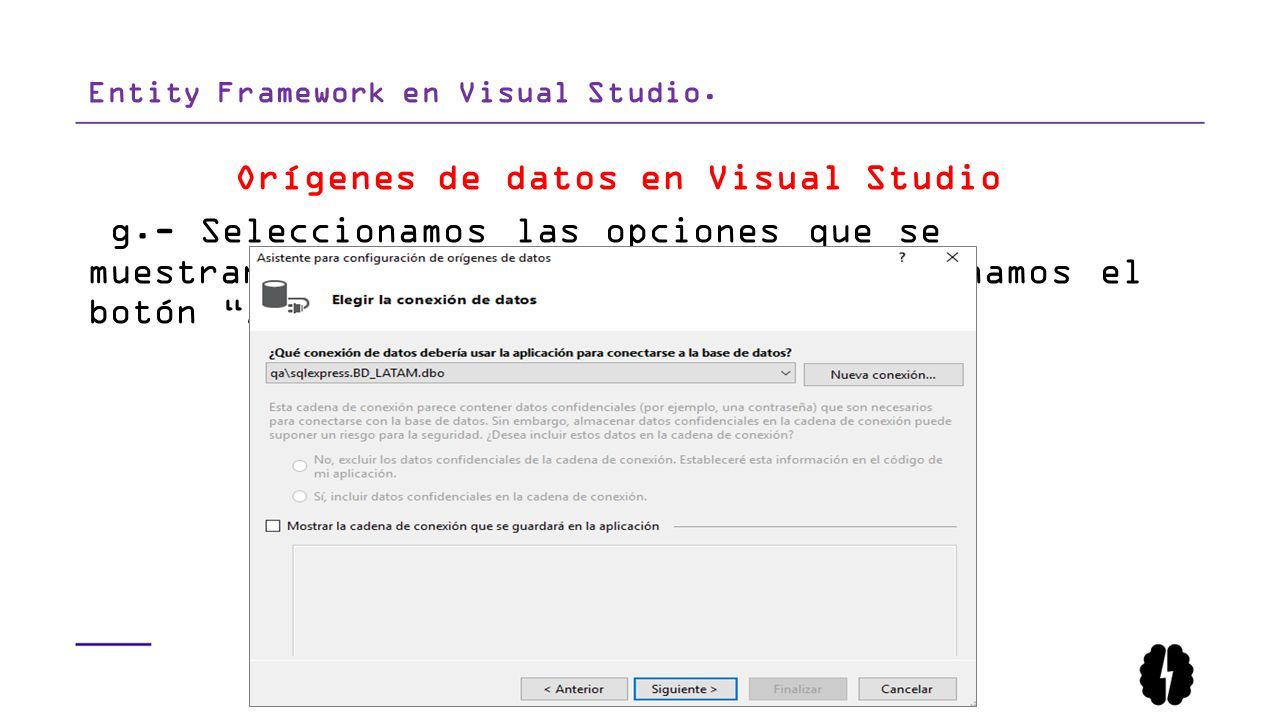Click the Elegir la conexión de datos heading
The image size is (1280, 720).
pyautogui.click(x=434, y=299)
